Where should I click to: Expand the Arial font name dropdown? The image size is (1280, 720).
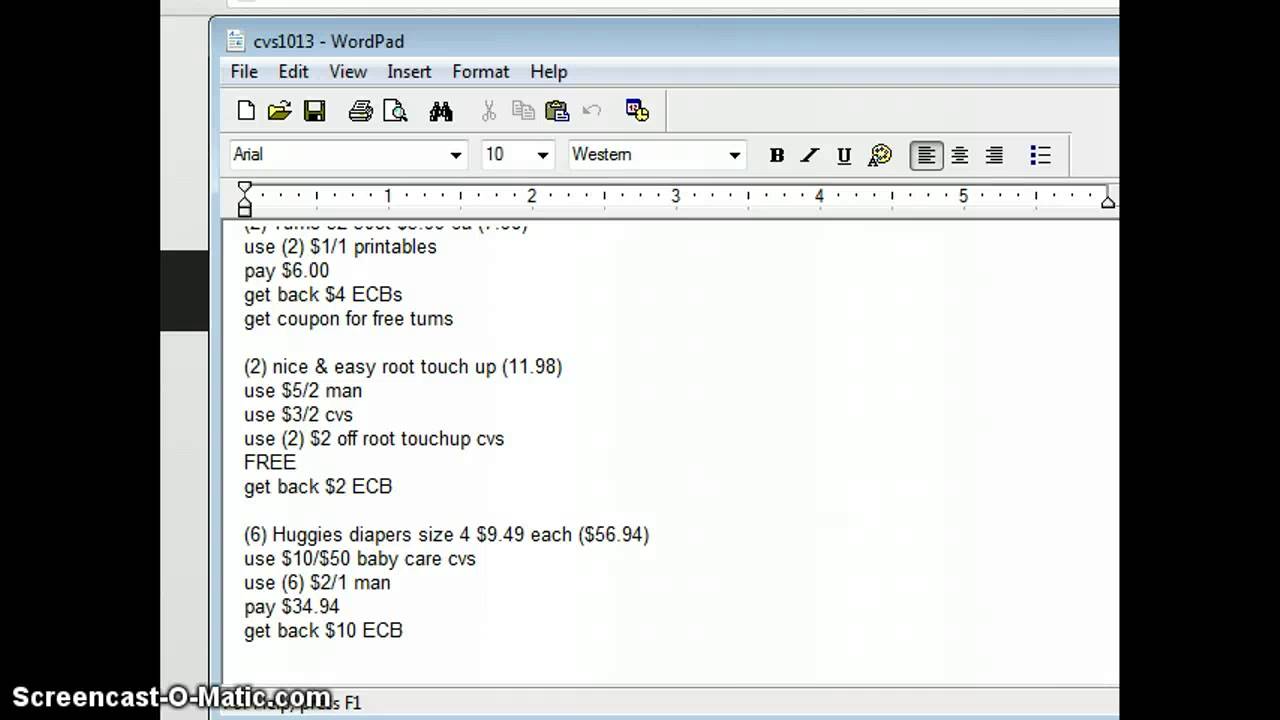click(455, 155)
